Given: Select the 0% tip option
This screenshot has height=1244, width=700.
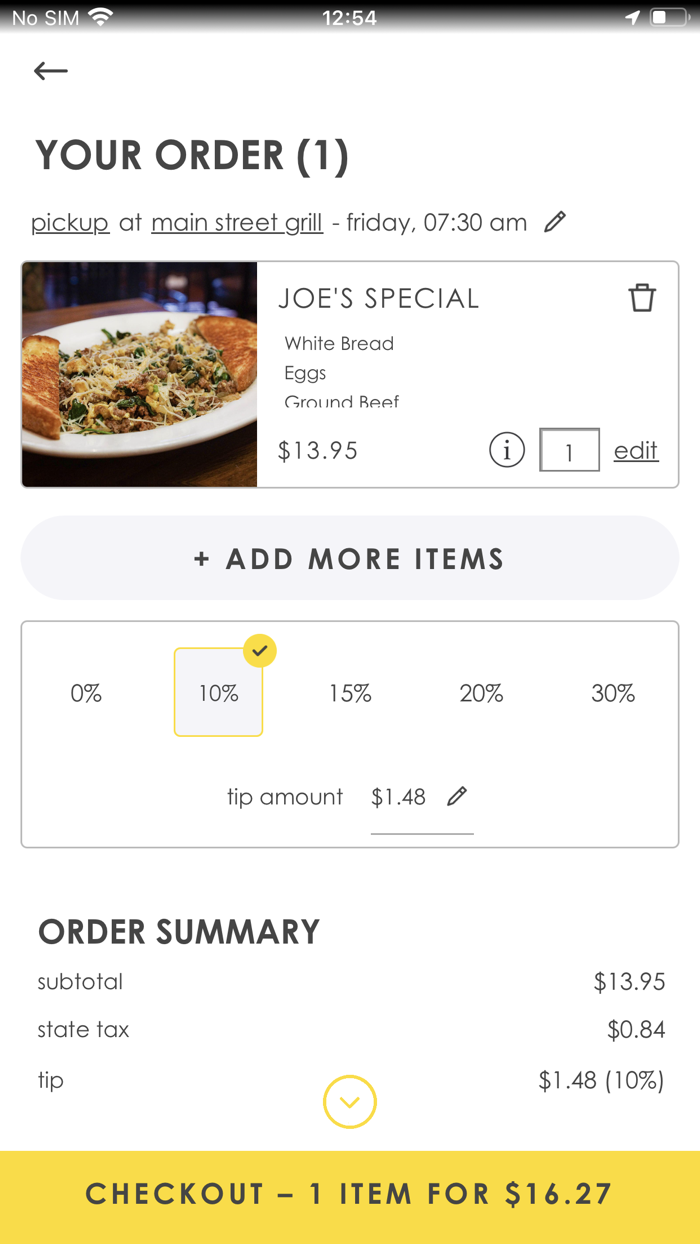Looking at the screenshot, I should pos(86,692).
